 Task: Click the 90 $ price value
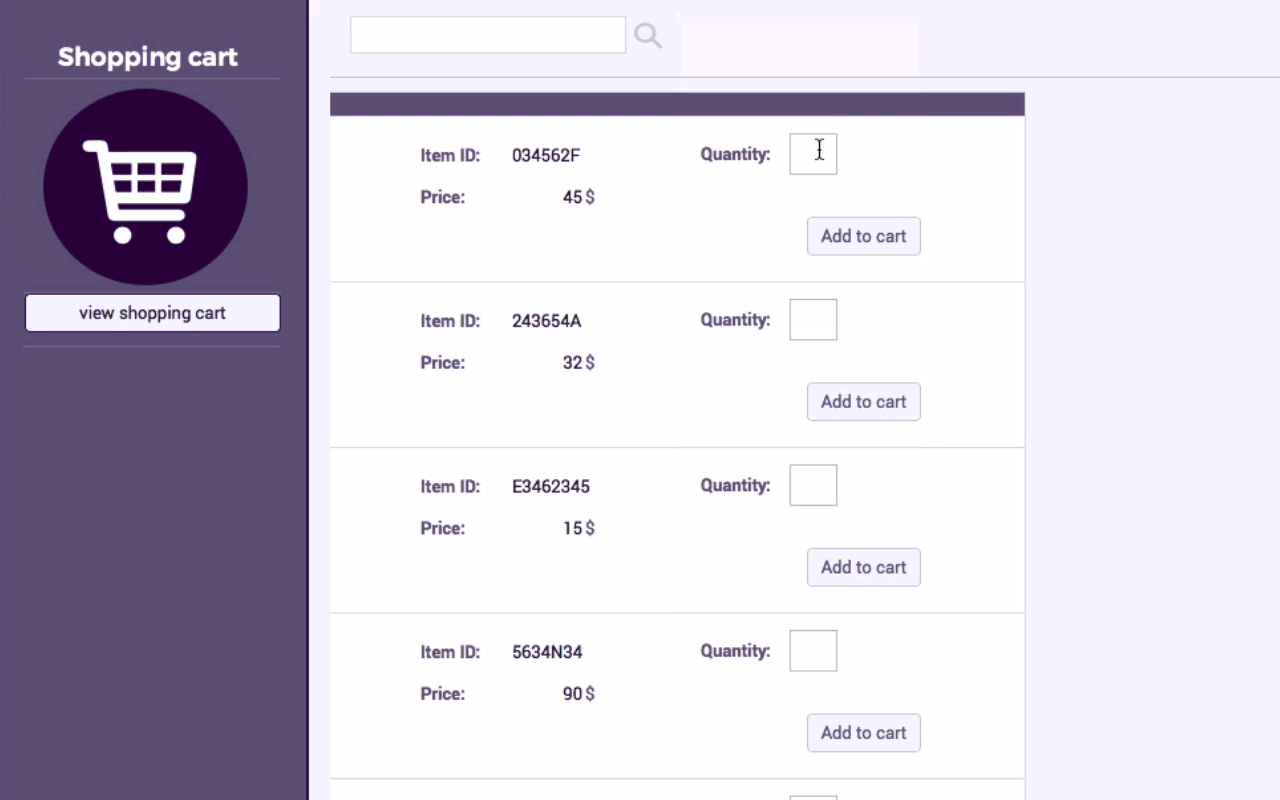pyautogui.click(x=579, y=694)
